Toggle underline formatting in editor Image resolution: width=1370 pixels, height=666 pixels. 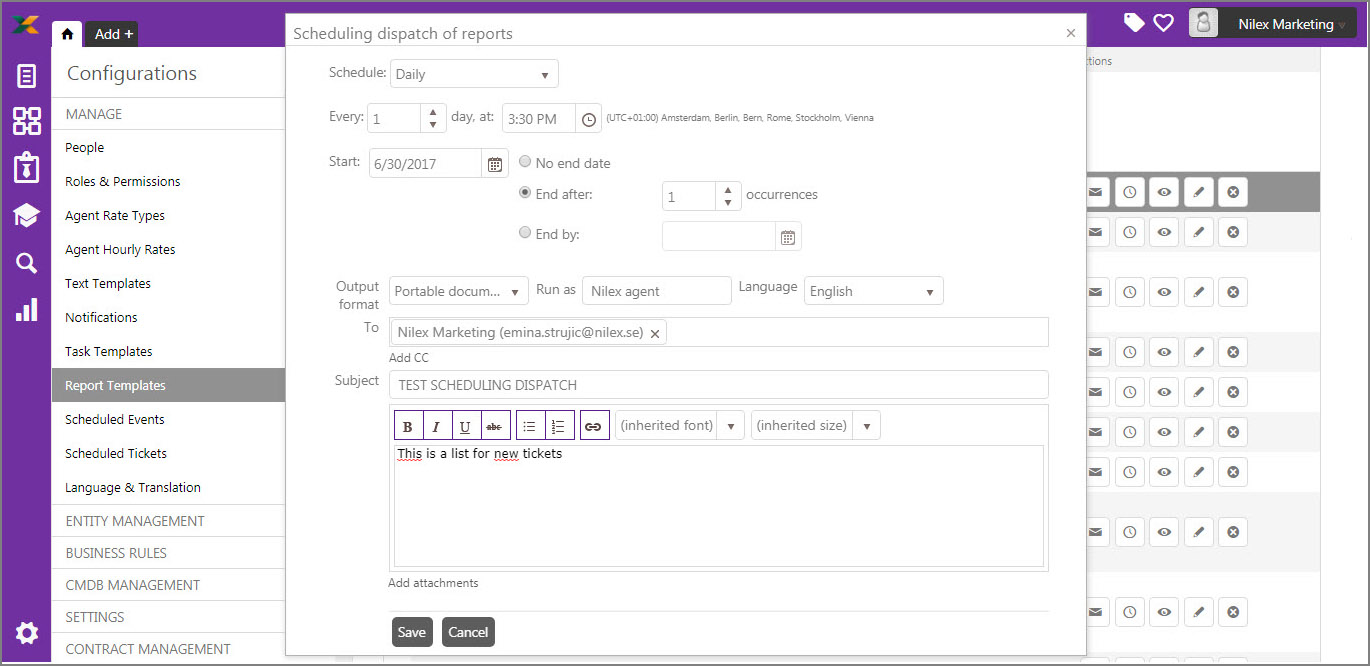tap(466, 426)
